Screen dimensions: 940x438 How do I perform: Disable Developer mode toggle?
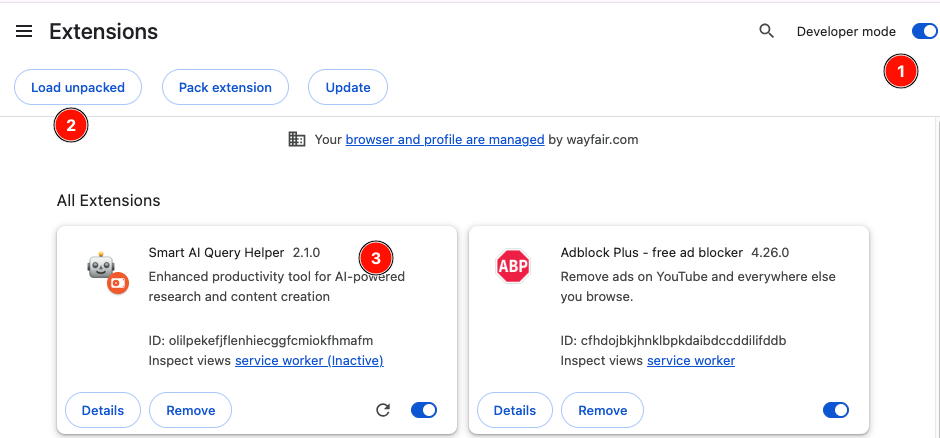pyautogui.click(x=924, y=31)
